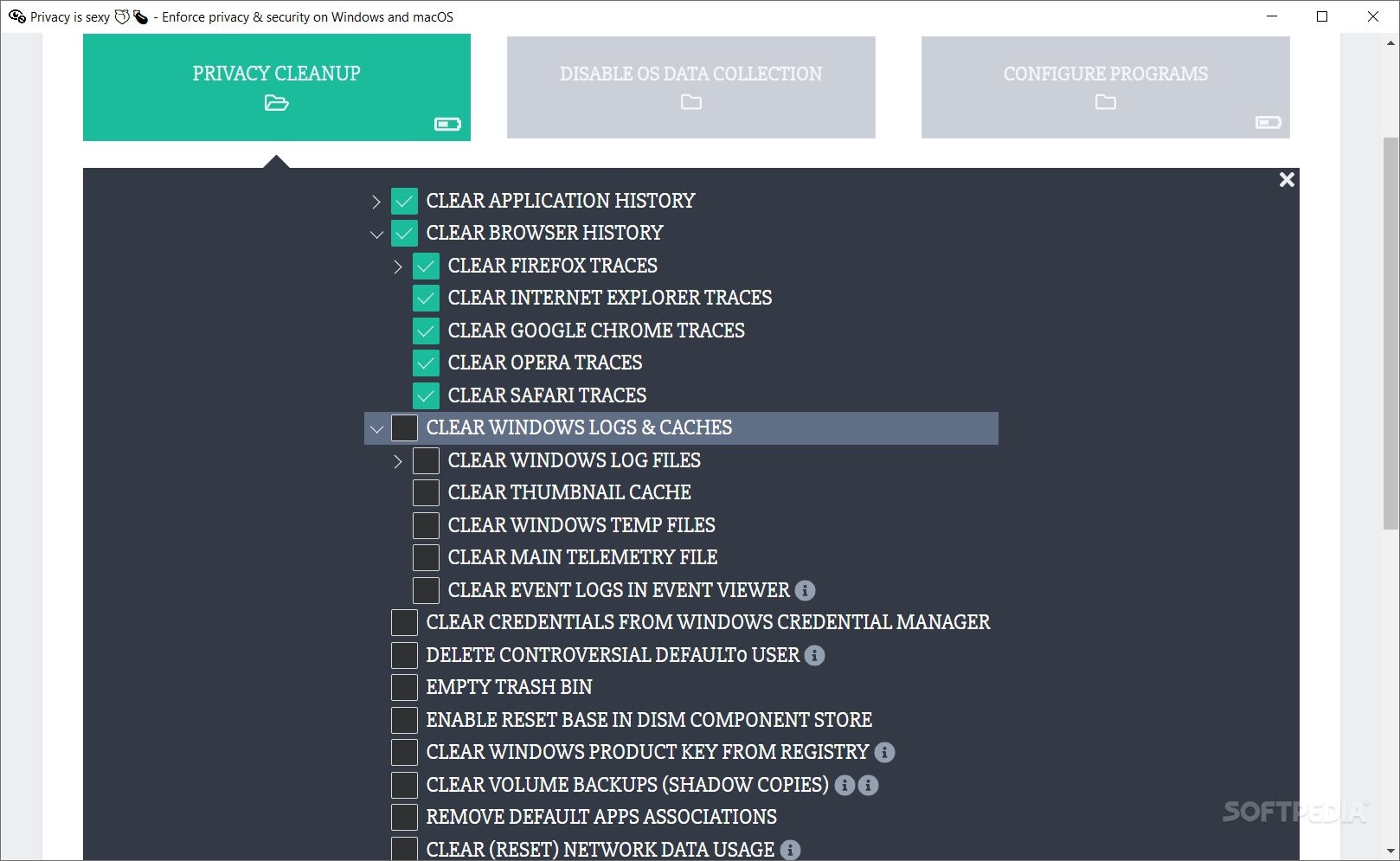This screenshot has width=1400, height=861.
Task: Click the Clear Google Chrome Traces label
Action: point(596,331)
